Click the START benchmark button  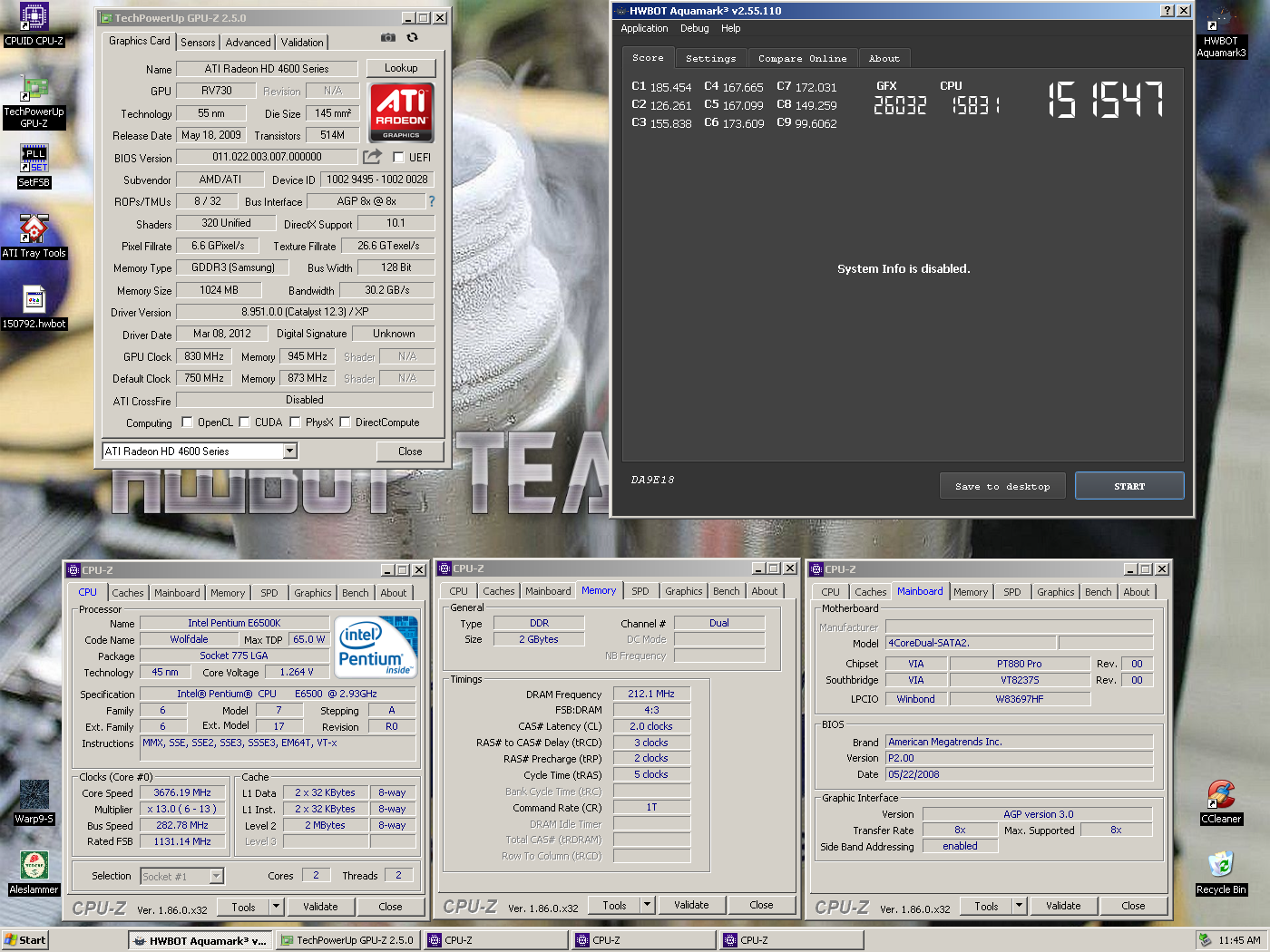click(1129, 486)
